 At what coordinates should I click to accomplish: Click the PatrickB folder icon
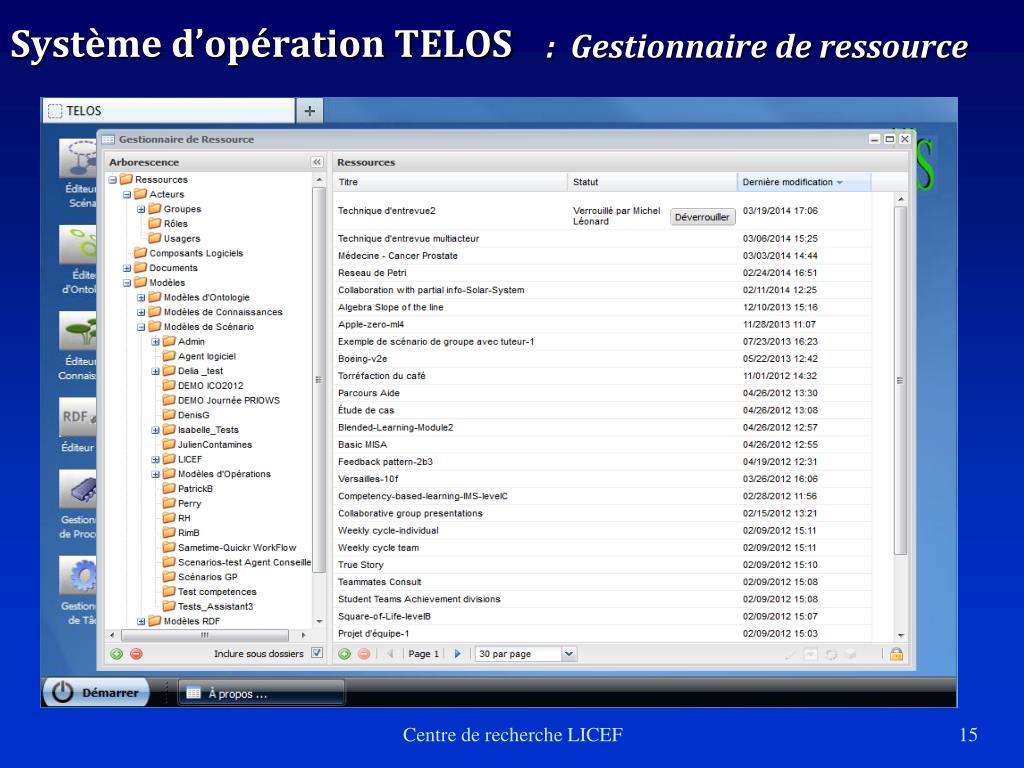(x=169, y=488)
